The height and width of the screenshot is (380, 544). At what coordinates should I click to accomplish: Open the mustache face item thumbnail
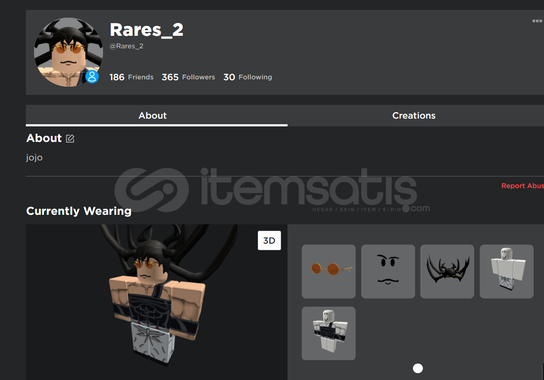pos(388,271)
